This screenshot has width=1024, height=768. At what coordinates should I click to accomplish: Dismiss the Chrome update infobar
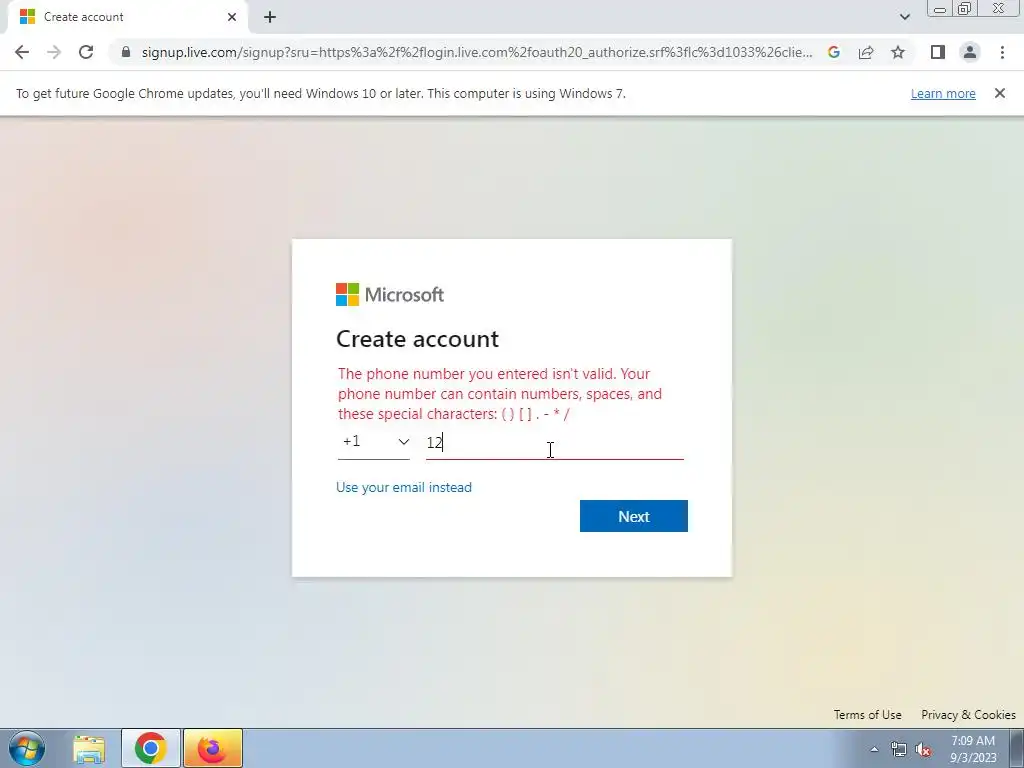tap(1000, 93)
